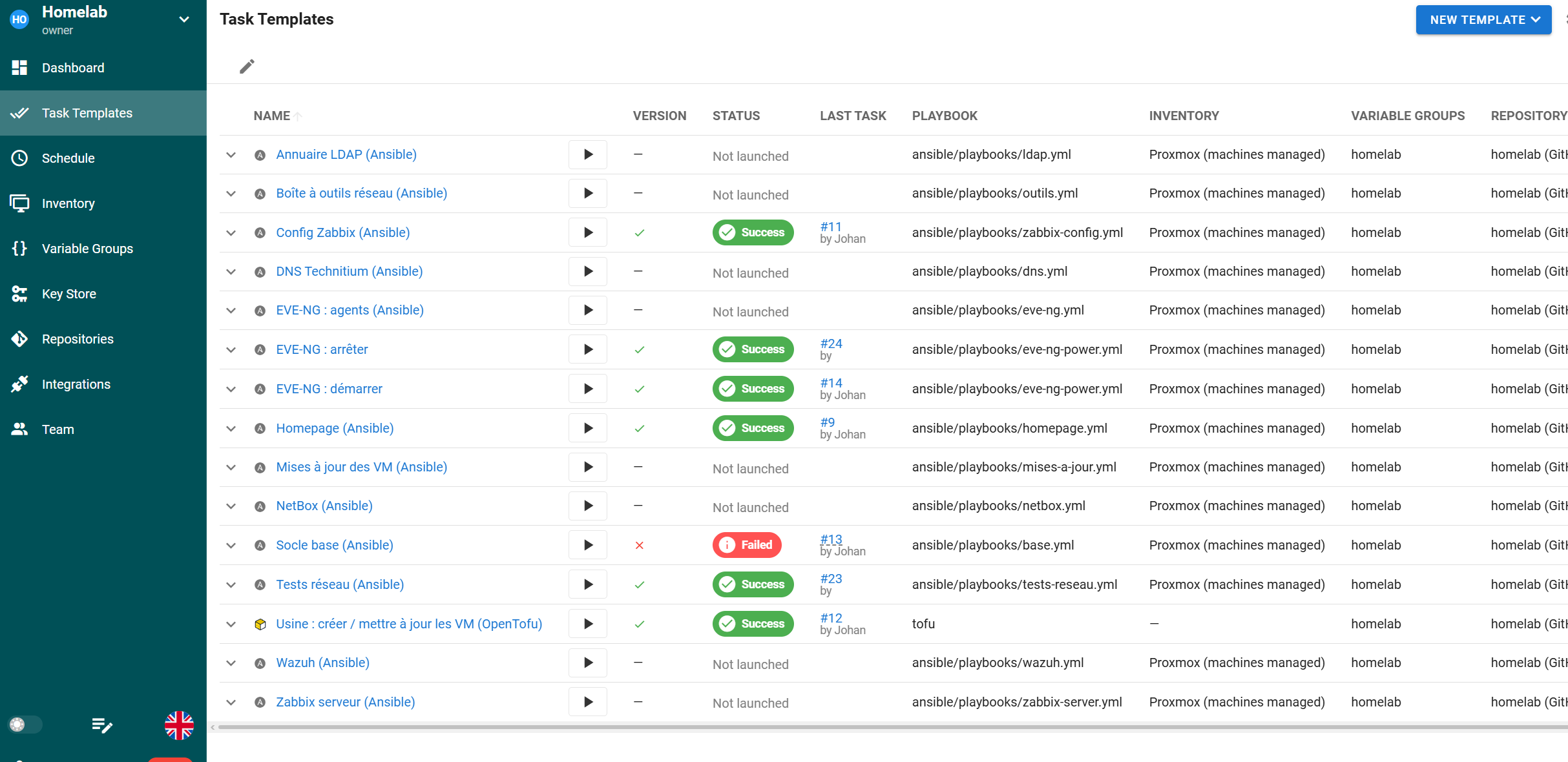The width and height of the screenshot is (1568, 762).
Task: Open the EVE-NG : agents (Ansible) template
Action: pyautogui.click(x=350, y=310)
